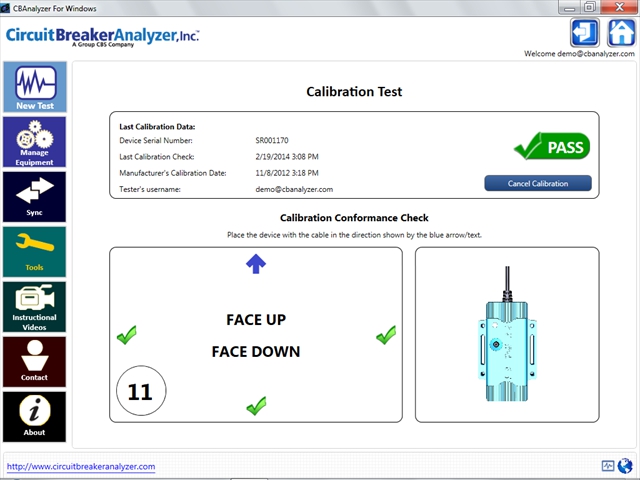Click the Manufacturer's Calibration Date label
The width and height of the screenshot is (640, 480).
tap(173, 173)
